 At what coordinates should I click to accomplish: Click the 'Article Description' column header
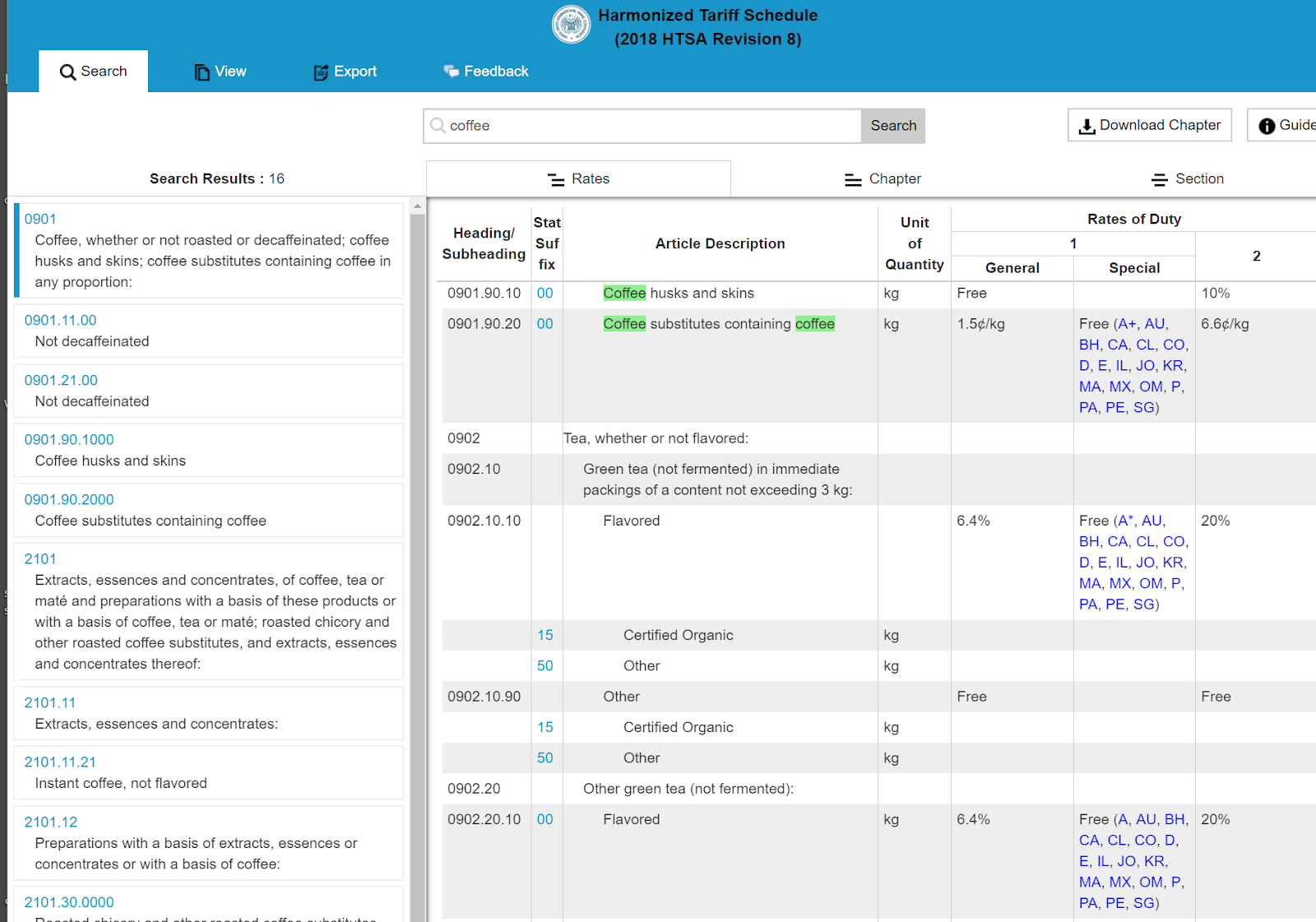[721, 243]
